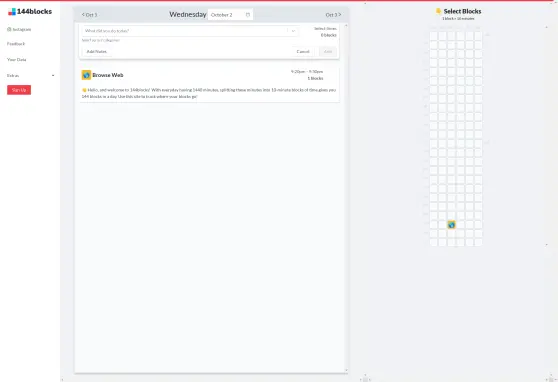Click the block grid scrollbar down arrow
The image size is (558, 382).
pos(547,245)
